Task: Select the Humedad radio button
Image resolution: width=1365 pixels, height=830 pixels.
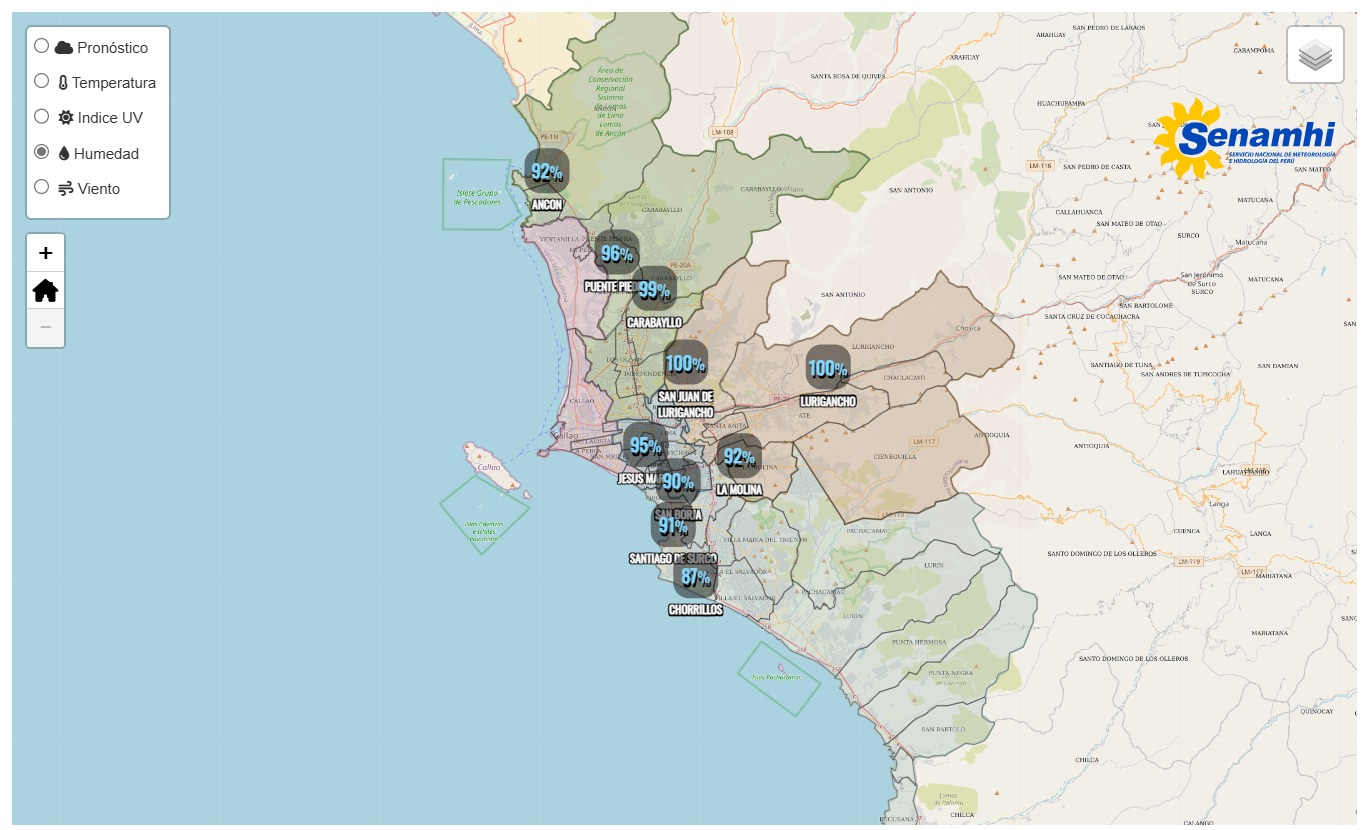Action: click(x=42, y=152)
